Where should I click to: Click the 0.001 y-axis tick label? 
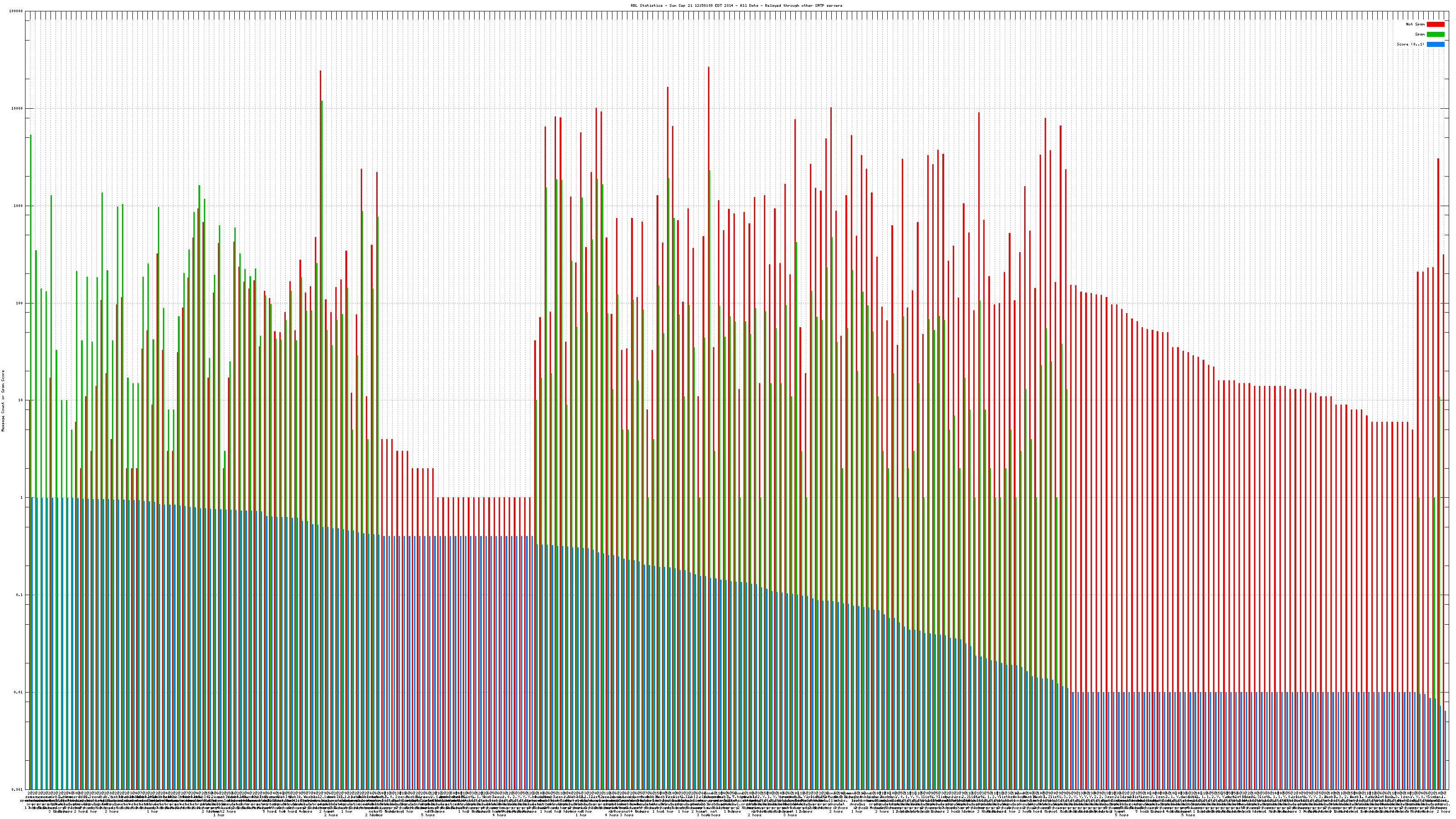pyautogui.click(x=18, y=789)
